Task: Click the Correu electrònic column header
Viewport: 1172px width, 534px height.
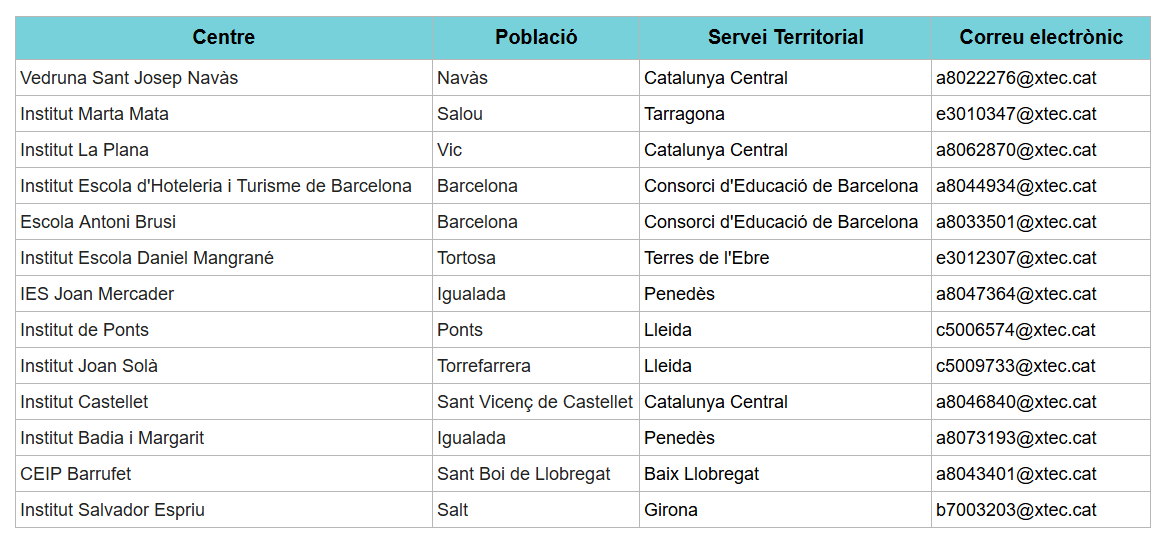Action: [1041, 38]
